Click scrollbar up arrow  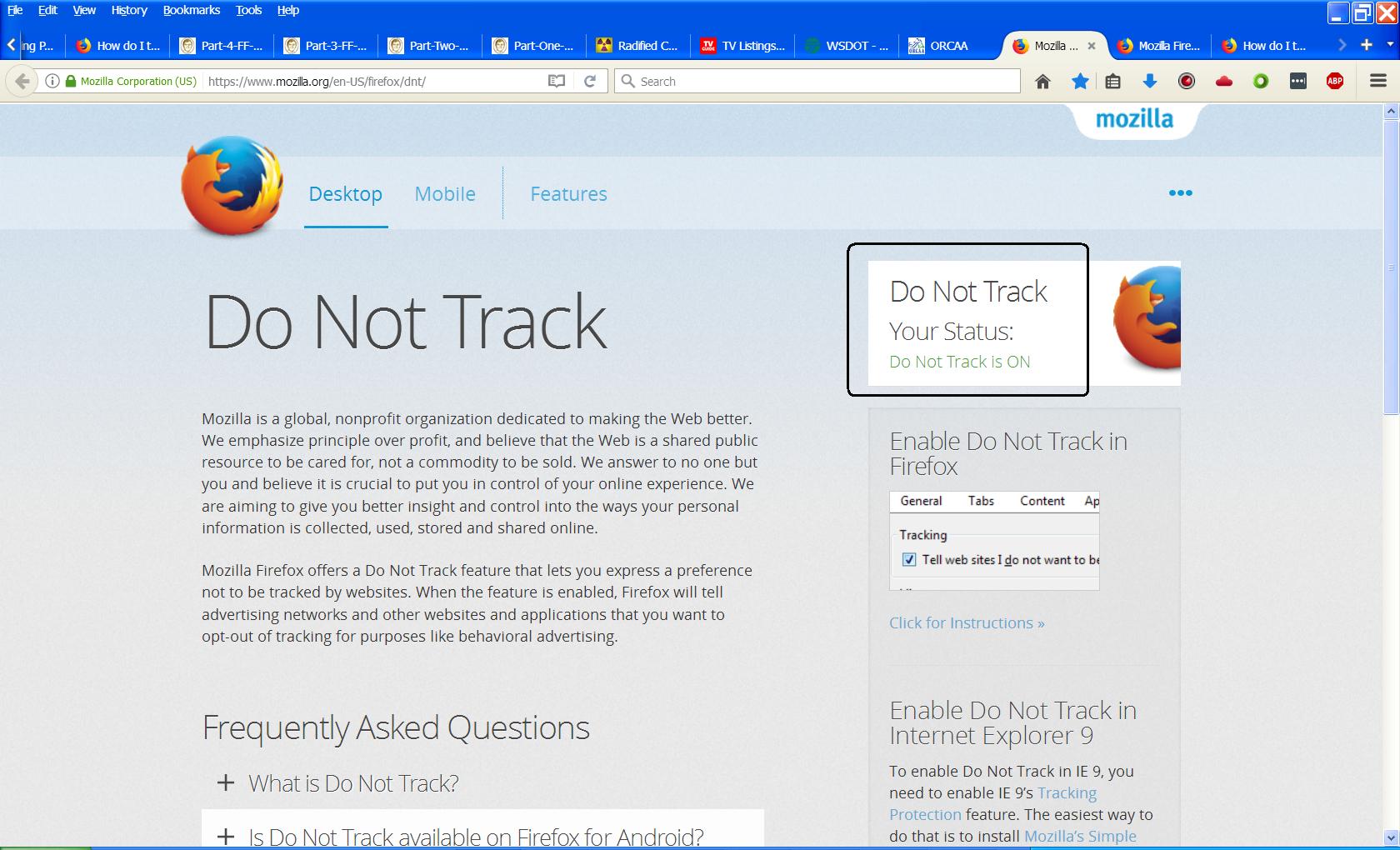click(x=1390, y=111)
